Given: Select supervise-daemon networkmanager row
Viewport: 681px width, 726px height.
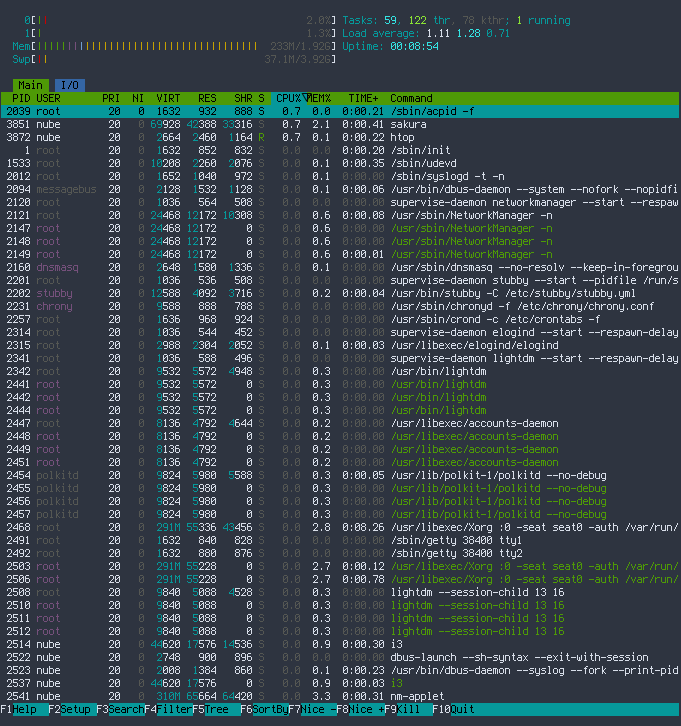Looking at the screenshot, I should [x=340, y=202].
